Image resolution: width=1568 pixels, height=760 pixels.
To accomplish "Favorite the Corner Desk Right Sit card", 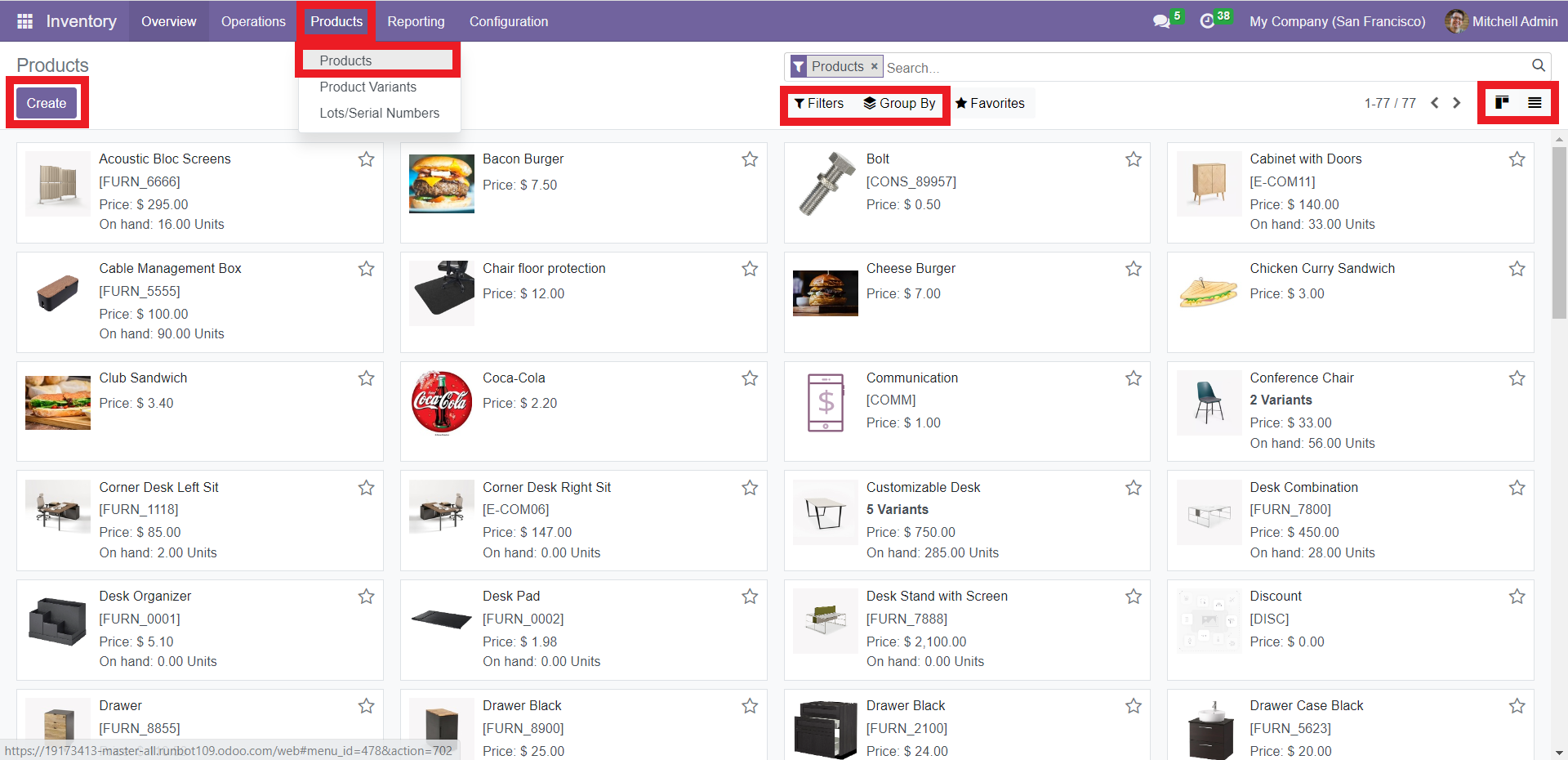I will [750, 488].
